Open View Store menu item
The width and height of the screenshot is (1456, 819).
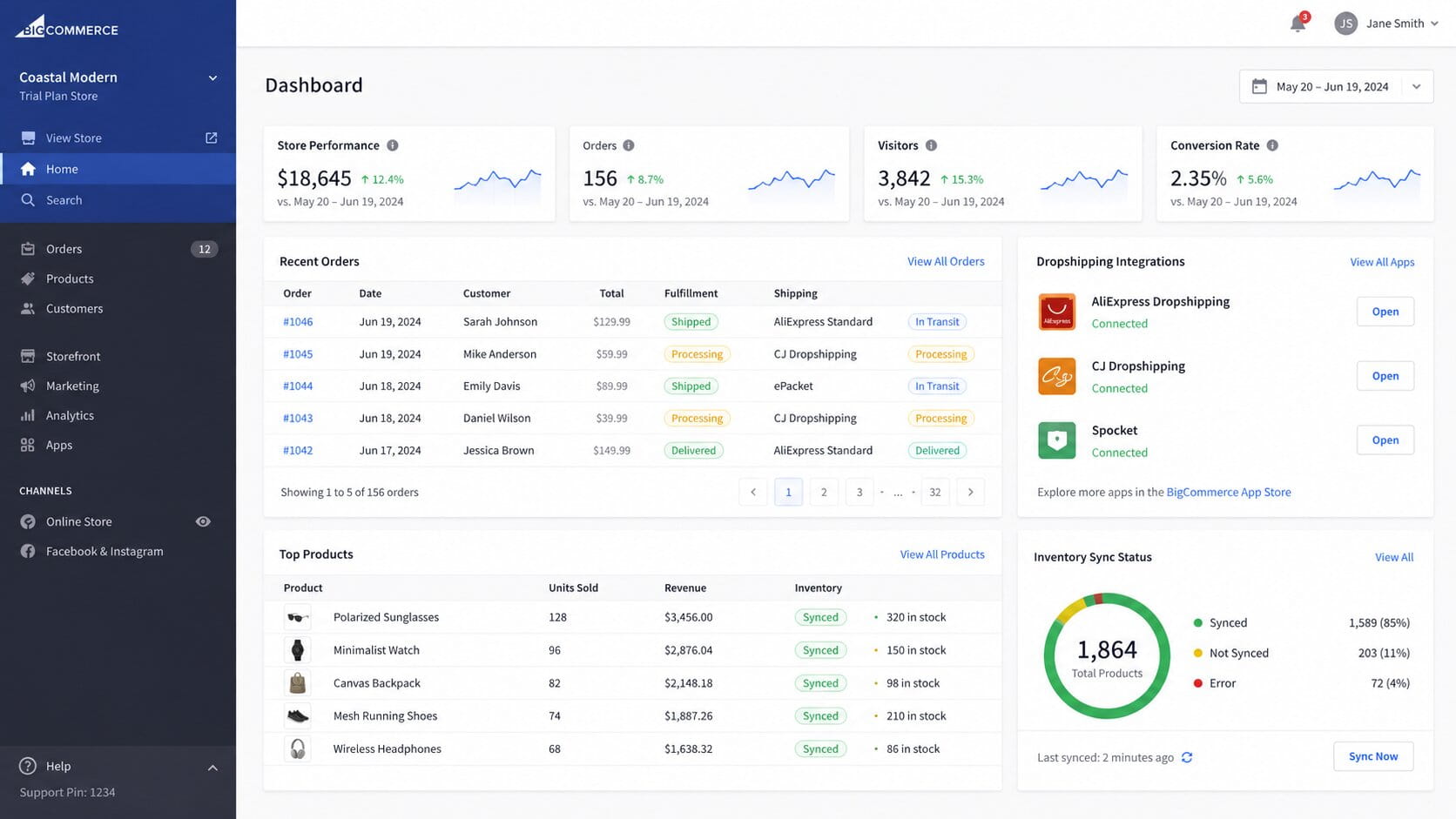click(118, 138)
